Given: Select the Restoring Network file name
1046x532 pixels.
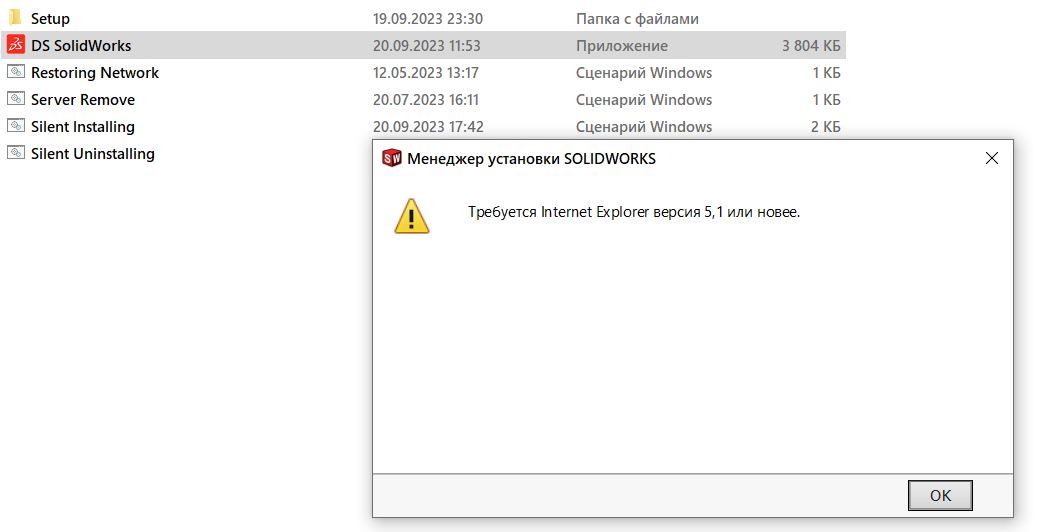Looking at the screenshot, I should pos(95,72).
